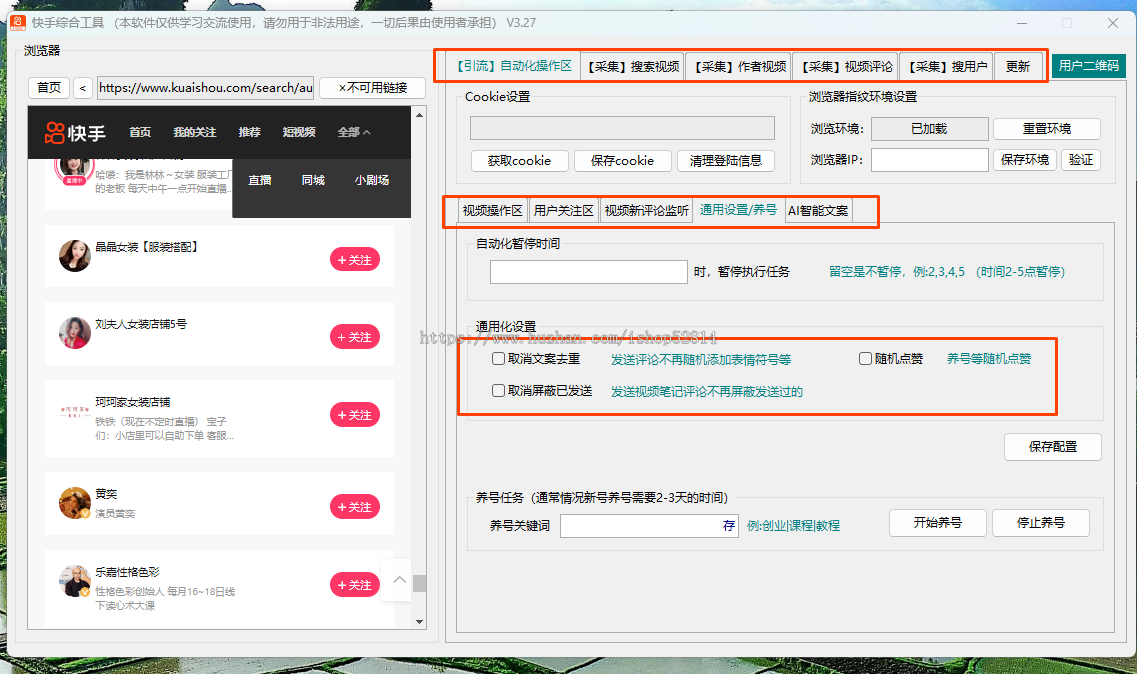Select 小剧场 in dropdown menu
The height and width of the screenshot is (674, 1137).
pyautogui.click(x=372, y=180)
